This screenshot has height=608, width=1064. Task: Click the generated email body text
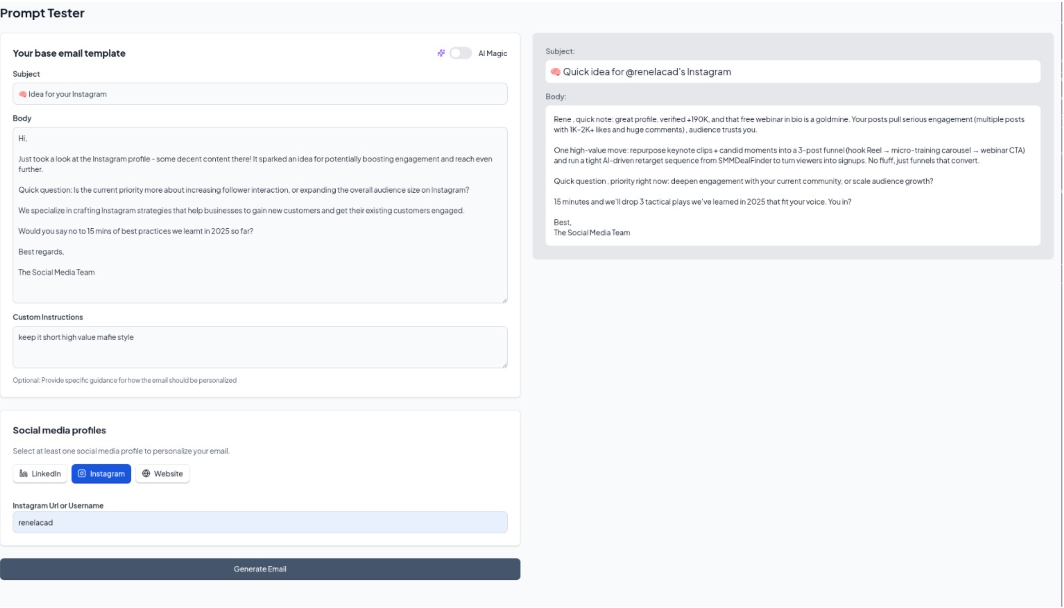[793, 176]
